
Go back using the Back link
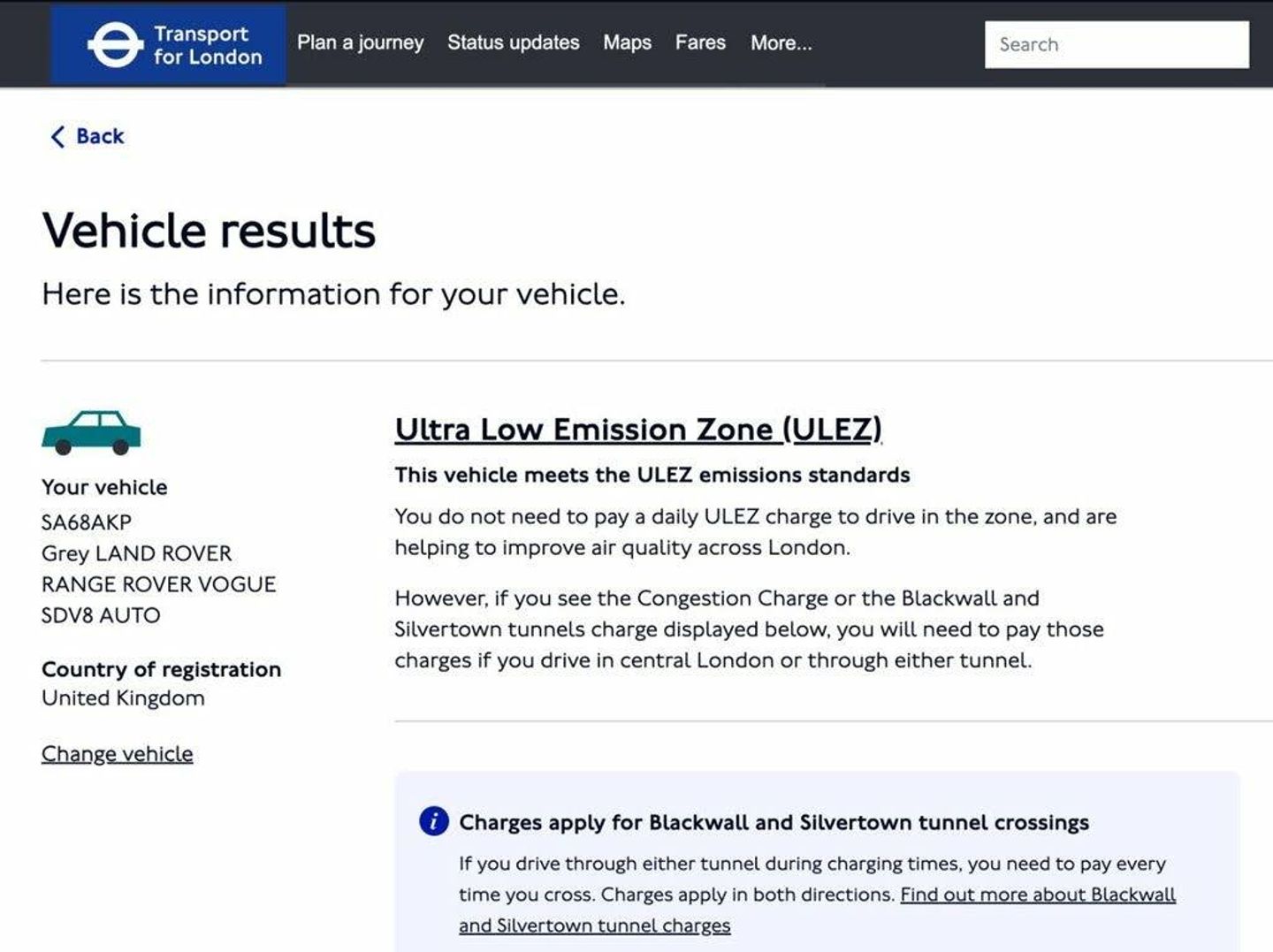click(88, 136)
